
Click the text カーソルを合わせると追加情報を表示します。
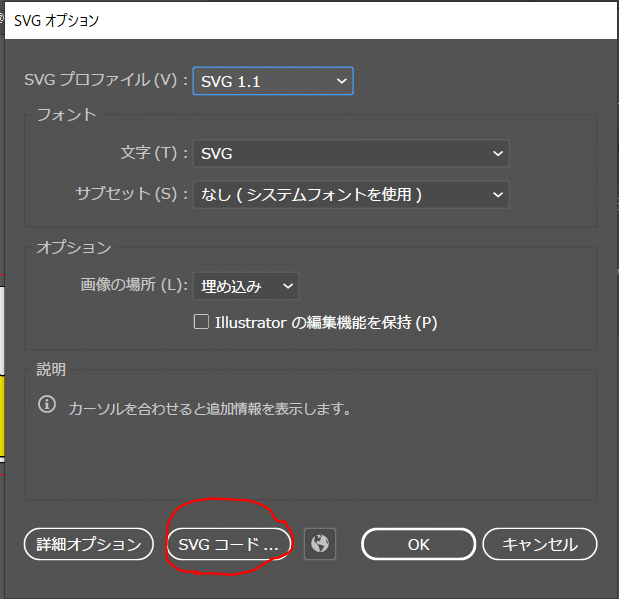(210, 409)
